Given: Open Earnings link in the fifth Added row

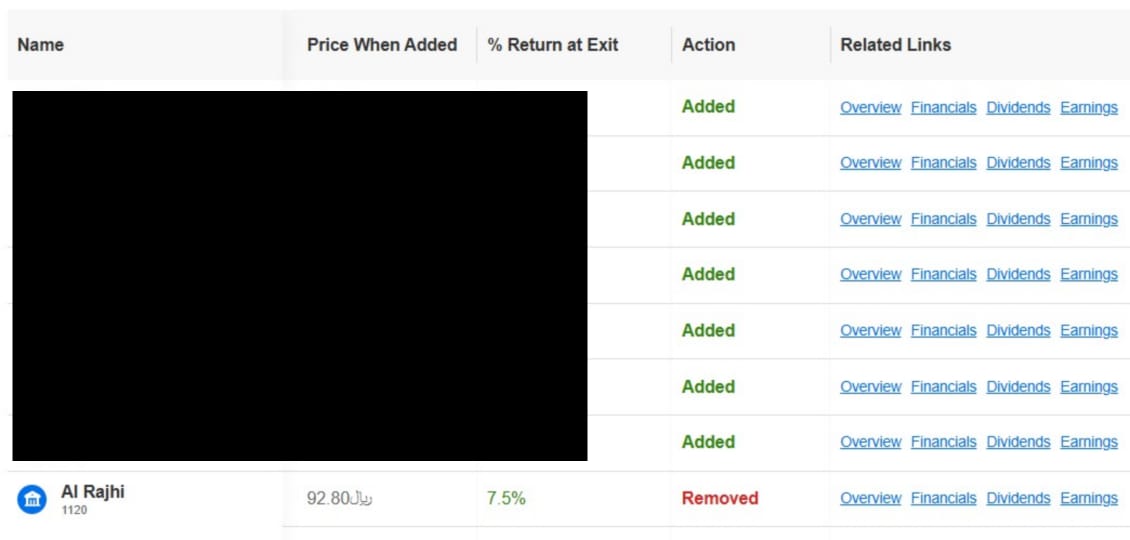Looking at the screenshot, I should coord(1089,331).
